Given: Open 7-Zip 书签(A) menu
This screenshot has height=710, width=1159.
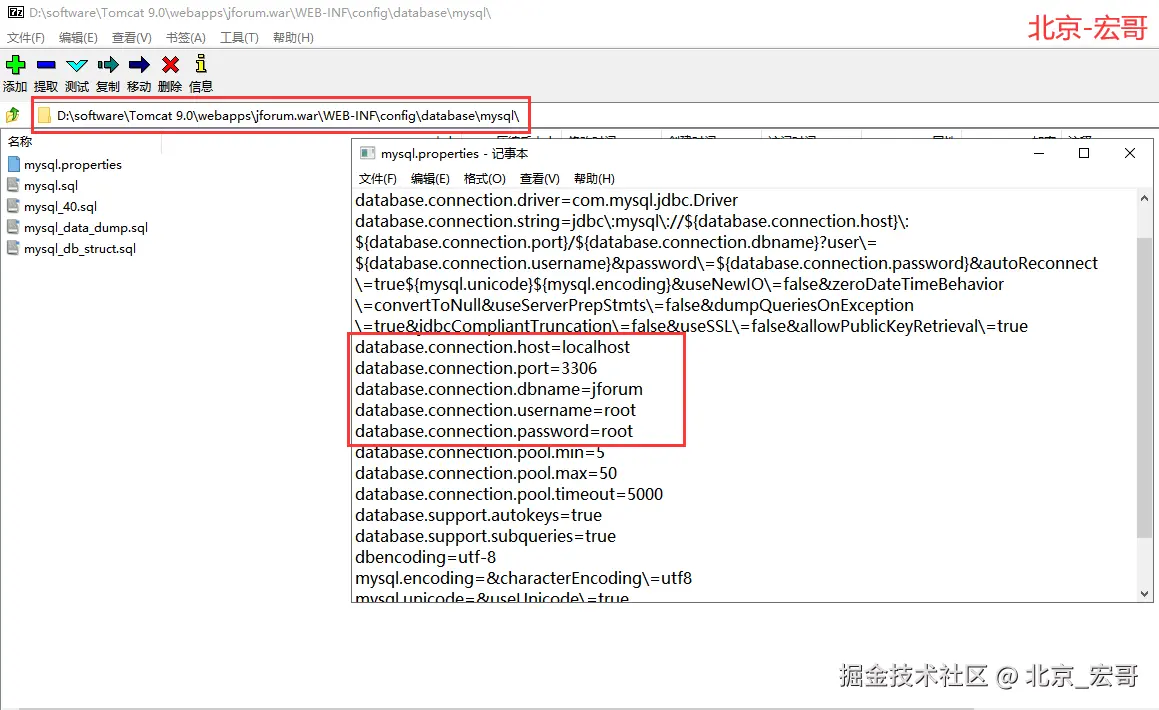Looking at the screenshot, I should tap(186, 38).
